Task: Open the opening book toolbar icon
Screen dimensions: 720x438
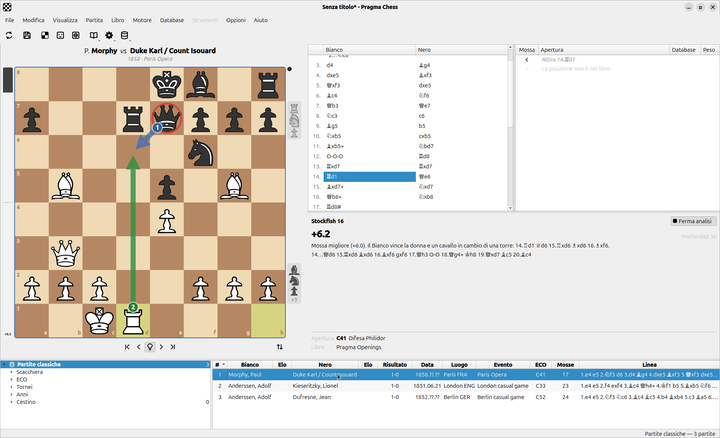Action: pos(94,35)
